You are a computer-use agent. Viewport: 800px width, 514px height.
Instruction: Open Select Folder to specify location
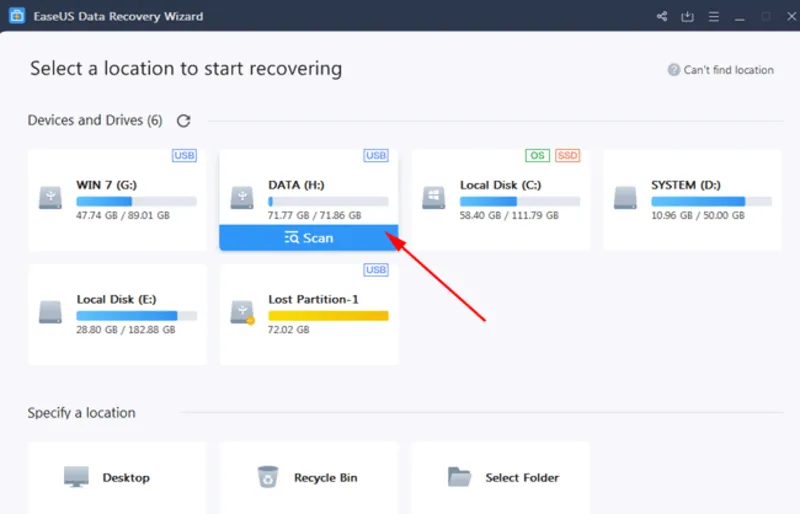[x=501, y=478]
